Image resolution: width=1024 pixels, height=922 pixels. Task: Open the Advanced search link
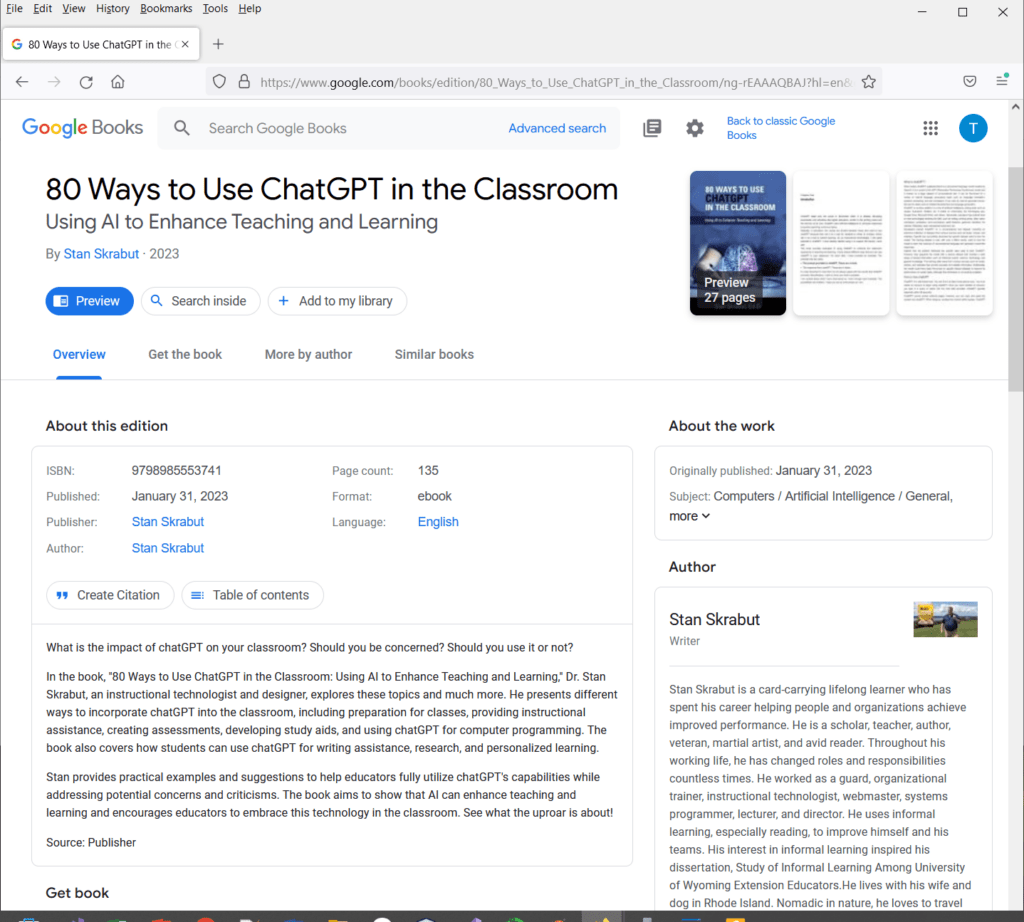click(x=557, y=128)
